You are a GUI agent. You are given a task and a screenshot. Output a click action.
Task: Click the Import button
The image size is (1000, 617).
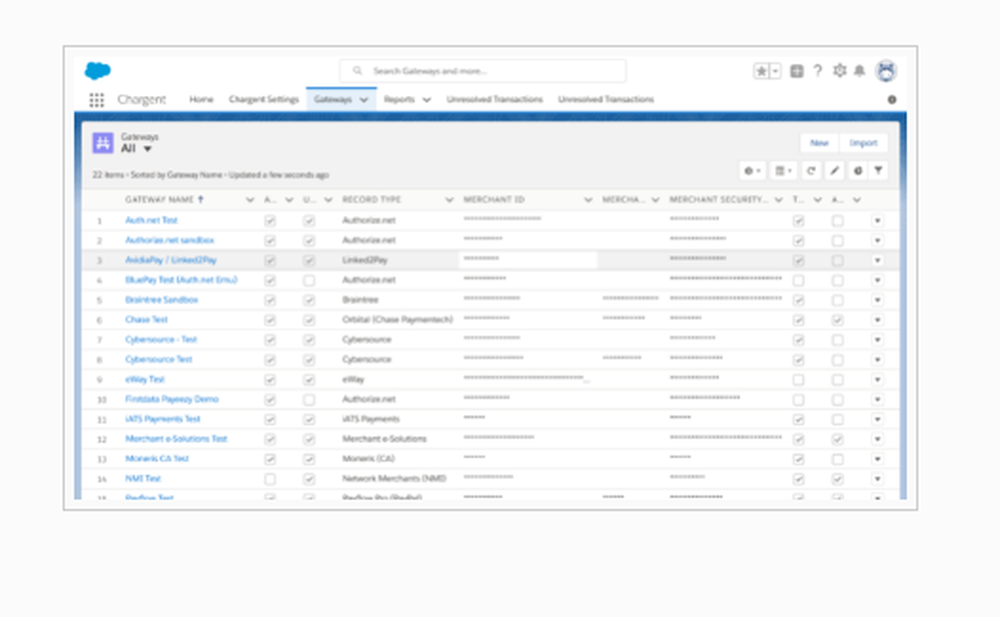[864, 143]
